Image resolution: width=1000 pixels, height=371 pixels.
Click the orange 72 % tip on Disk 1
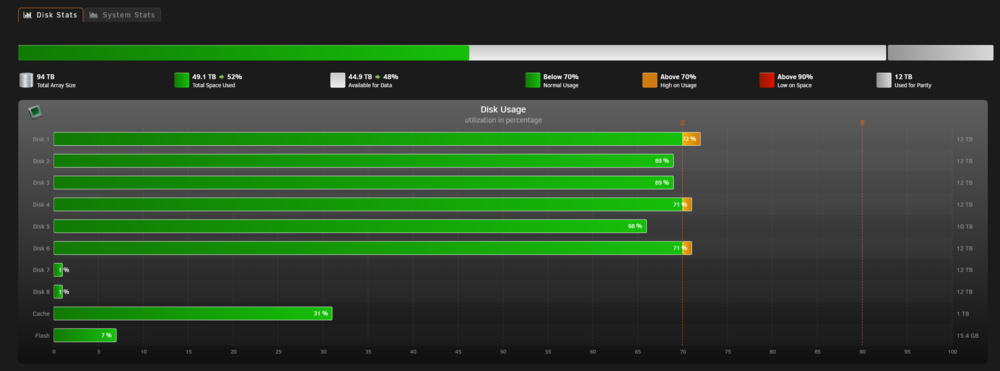click(x=691, y=139)
